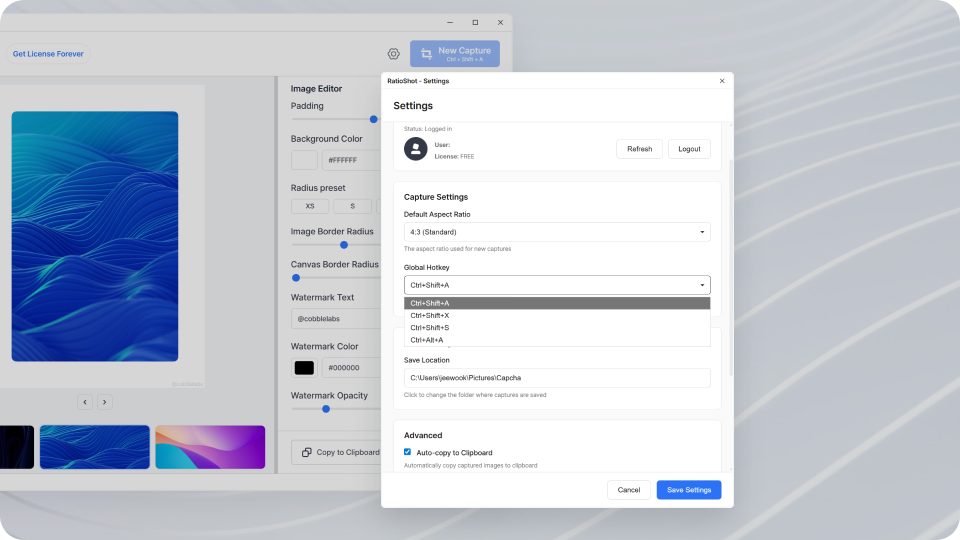Close the RatioShot Settings dialog
This screenshot has height=540, width=960.
coord(722,81)
